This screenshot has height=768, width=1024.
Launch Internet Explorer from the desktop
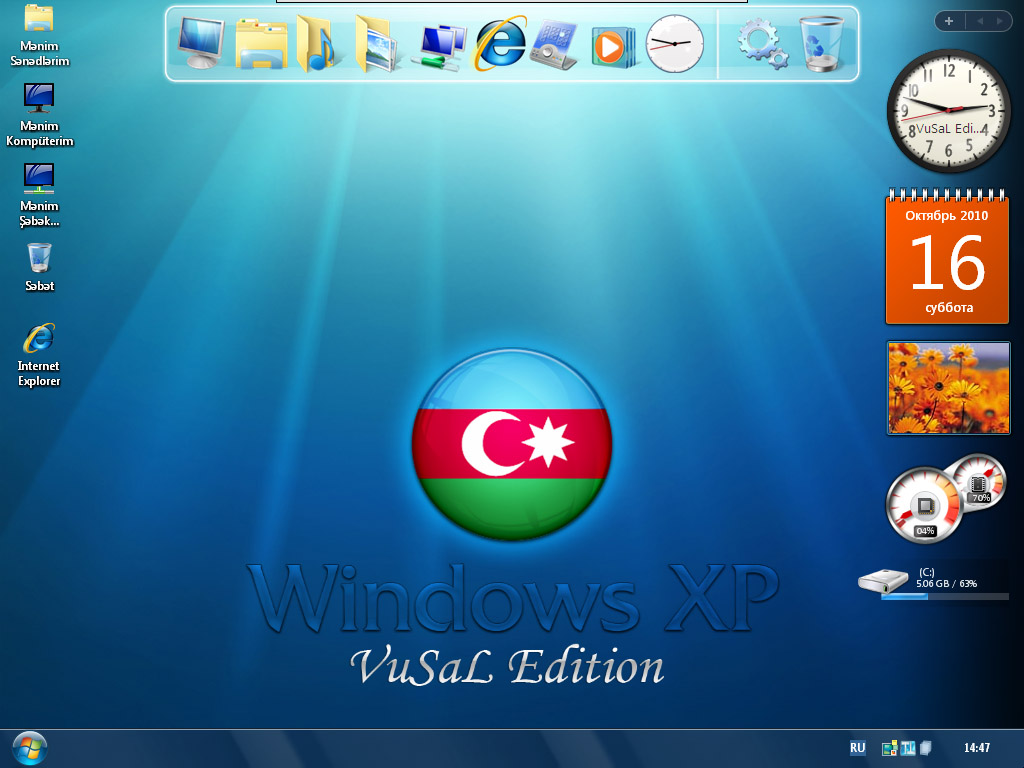tap(39, 355)
